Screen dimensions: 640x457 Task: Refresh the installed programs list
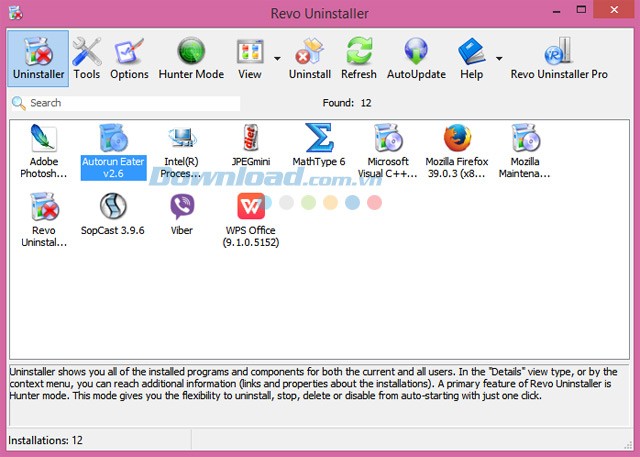[359, 58]
